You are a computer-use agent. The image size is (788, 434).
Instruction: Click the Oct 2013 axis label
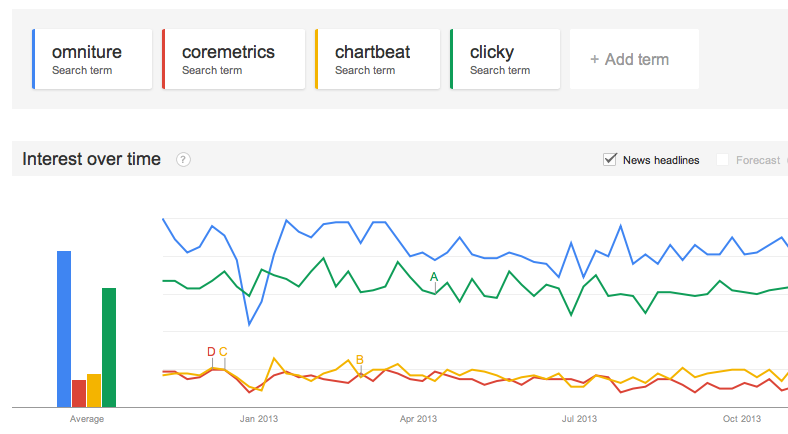[743, 418]
